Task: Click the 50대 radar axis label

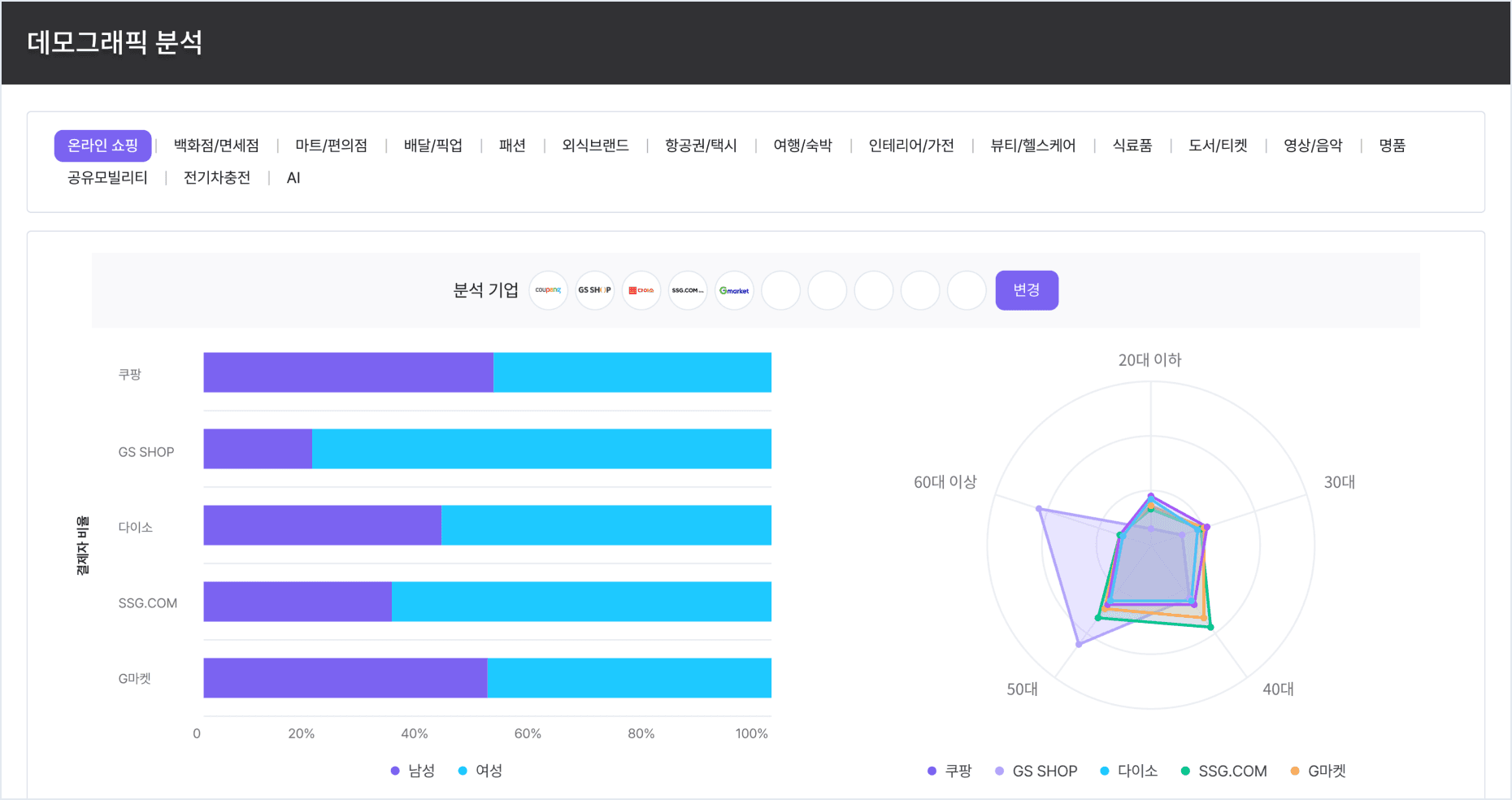Action: (1022, 689)
